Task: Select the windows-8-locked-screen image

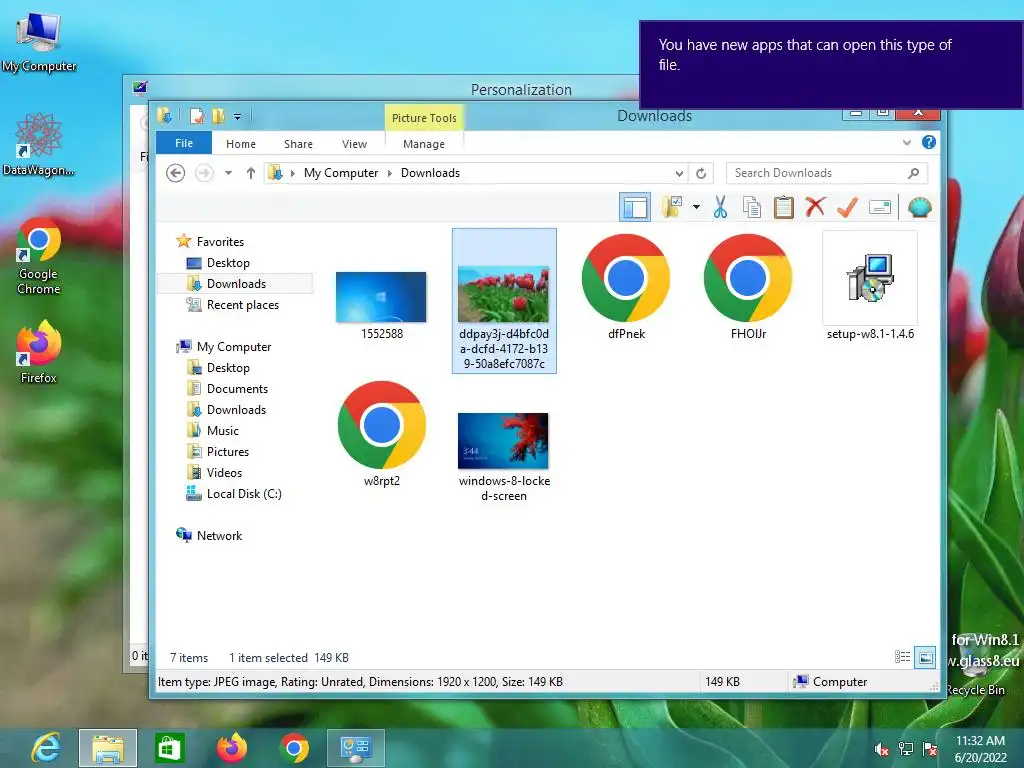Action: point(504,456)
